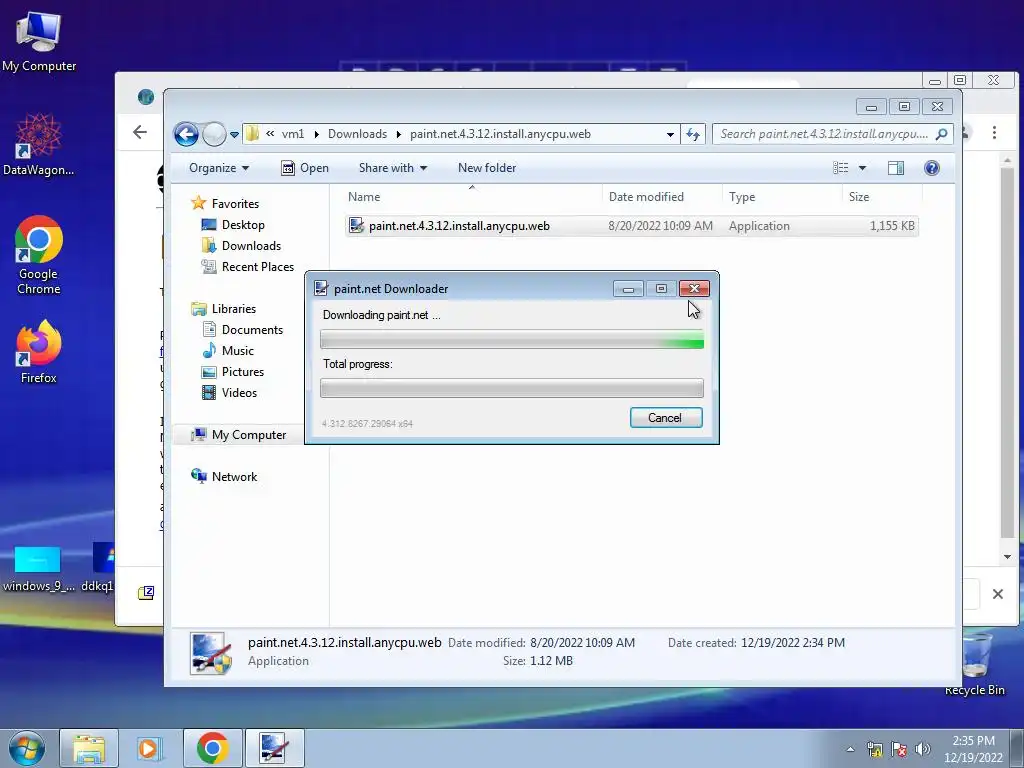The width and height of the screenshot is (1024, 768).
Task: Show hidden system tray icons
Action: click(x=850, y=749)
